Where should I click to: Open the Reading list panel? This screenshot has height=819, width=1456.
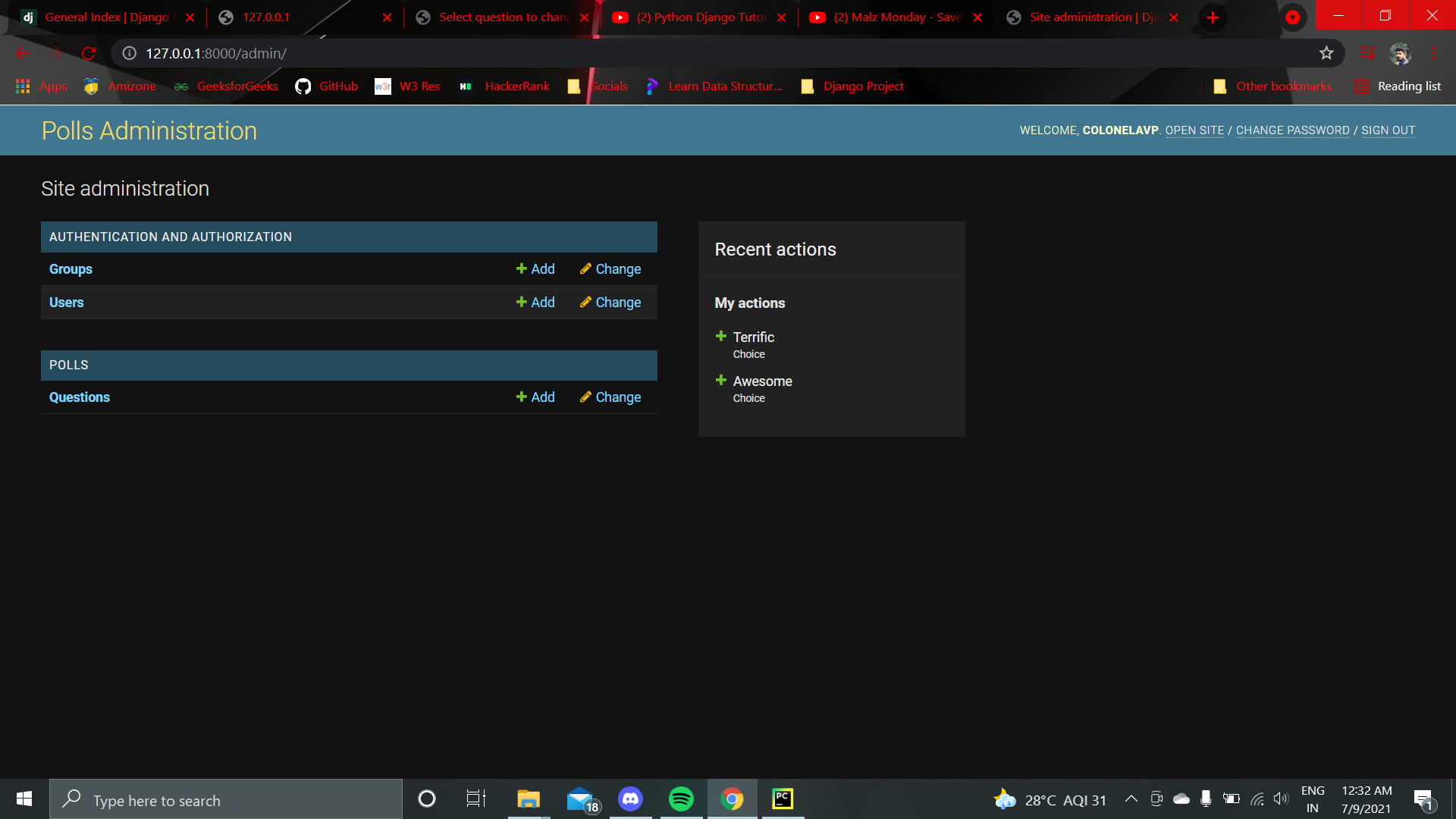click(x=1398, y=86)
